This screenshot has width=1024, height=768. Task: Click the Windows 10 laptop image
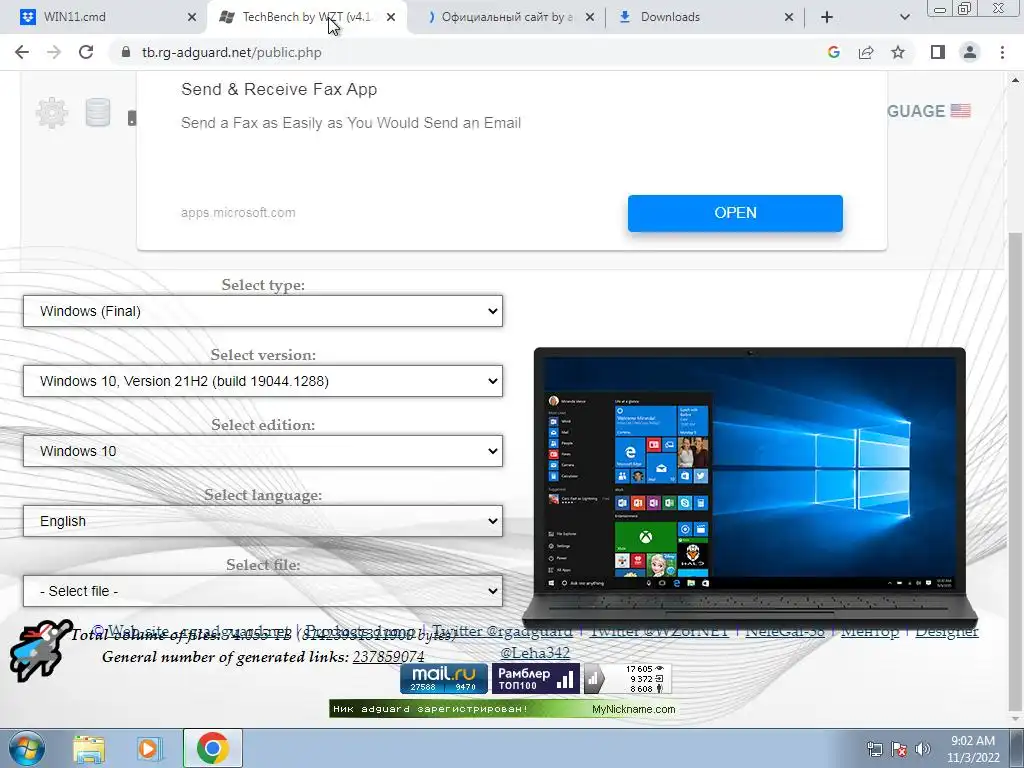click(750, 487)
